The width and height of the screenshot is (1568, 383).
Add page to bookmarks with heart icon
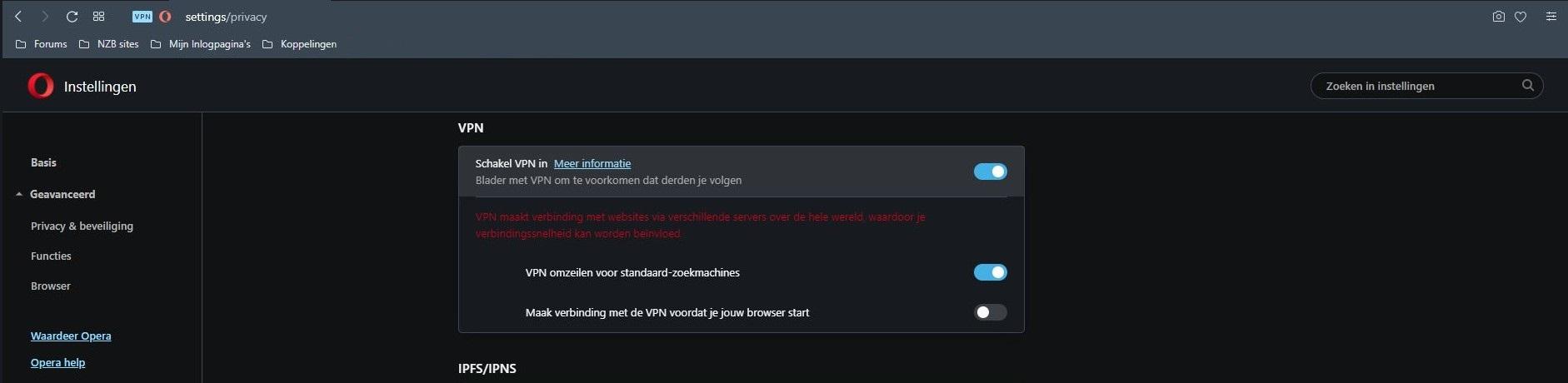click(1521, 17)
